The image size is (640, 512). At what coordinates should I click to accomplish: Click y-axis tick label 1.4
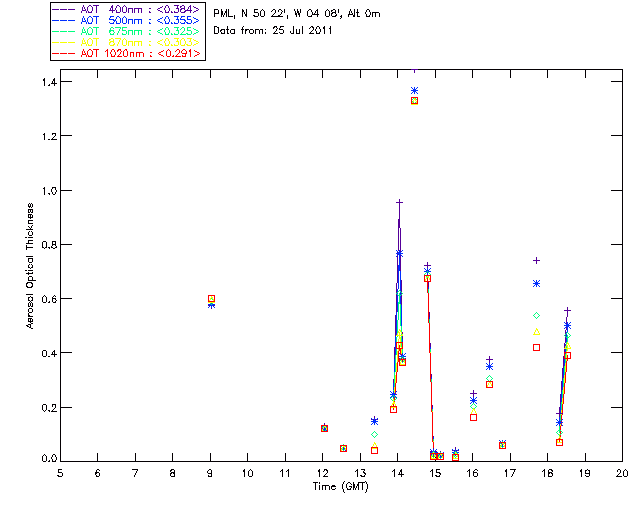click(x=49, y=82)
